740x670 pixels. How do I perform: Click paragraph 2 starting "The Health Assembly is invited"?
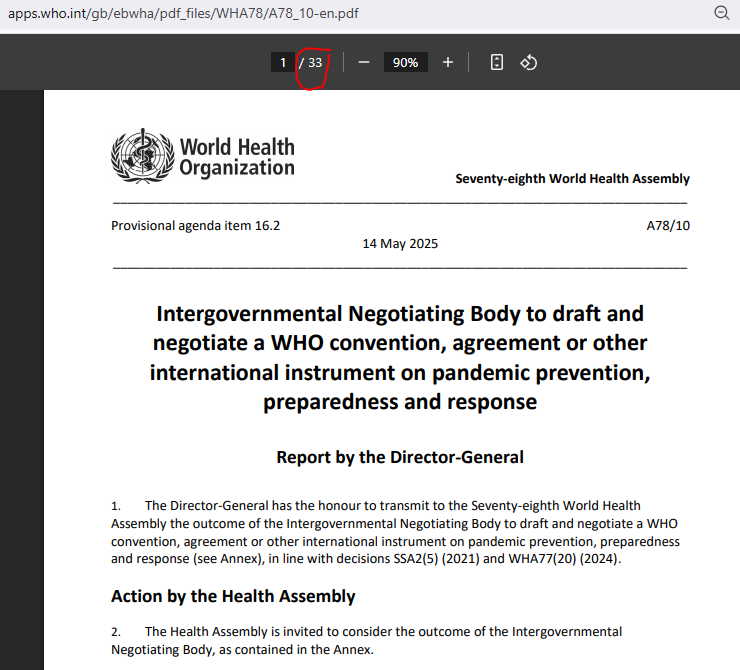(x=366, y=641)
